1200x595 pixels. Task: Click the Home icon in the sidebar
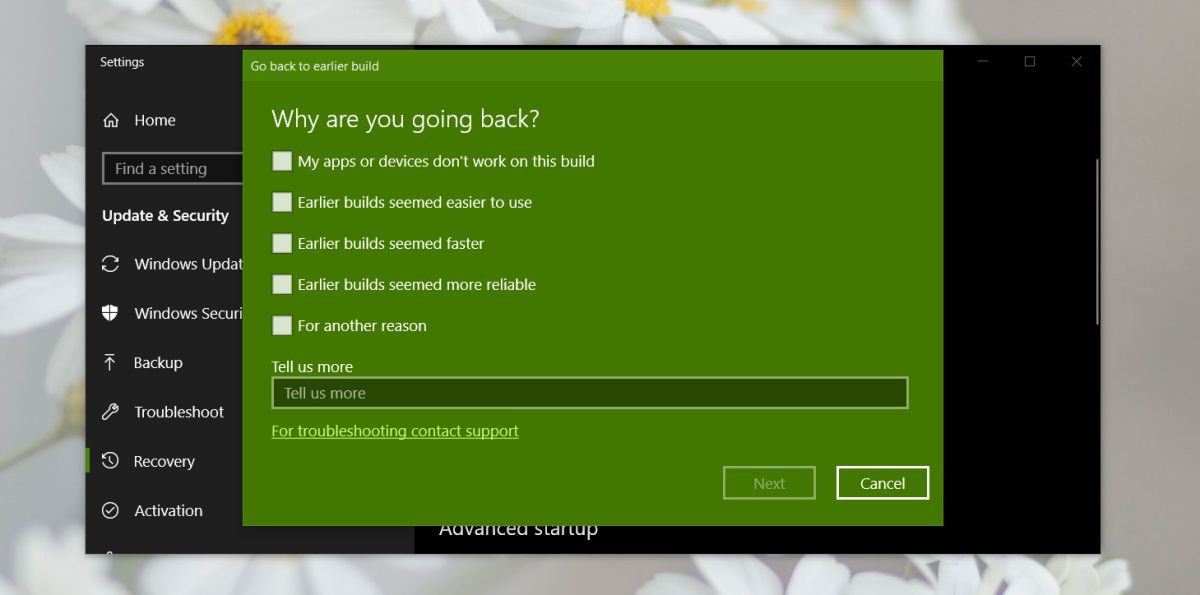tap(112, 120)
